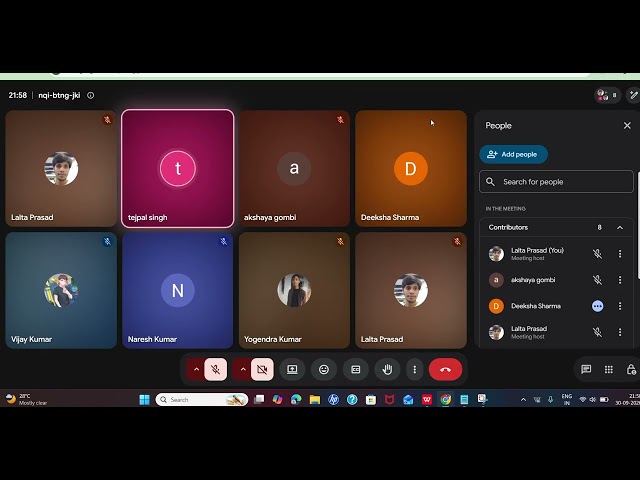This screenshot has width=640, height=480.
Task: Open the emoji reactions button
Action: (x=324, y=369)
